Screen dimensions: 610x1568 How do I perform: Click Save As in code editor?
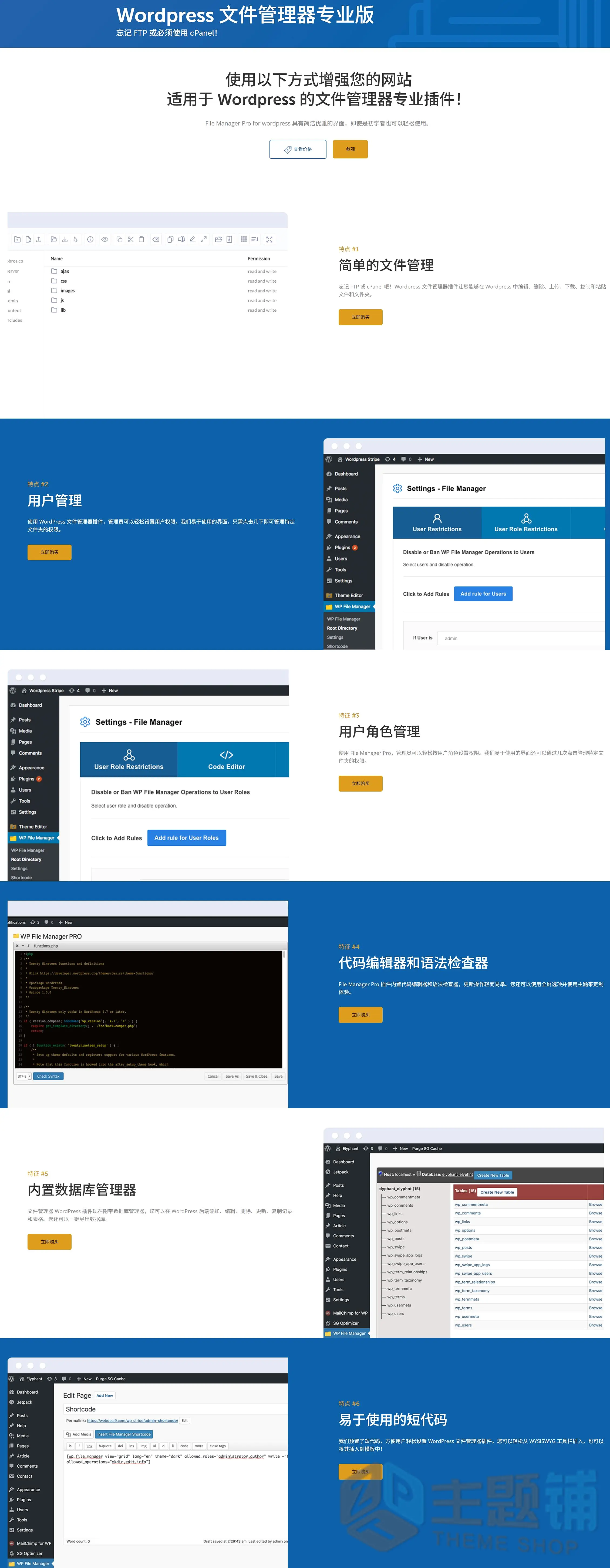(232, 1076)
